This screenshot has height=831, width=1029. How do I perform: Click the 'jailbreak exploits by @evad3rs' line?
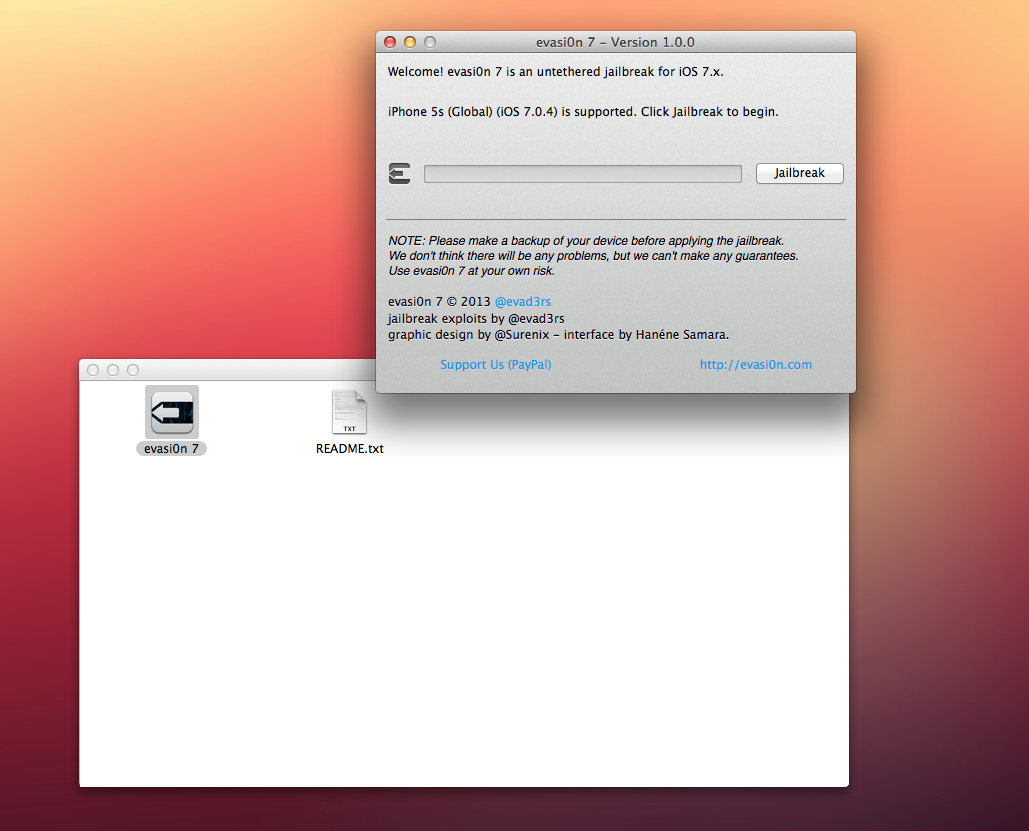tap(476, 318)
